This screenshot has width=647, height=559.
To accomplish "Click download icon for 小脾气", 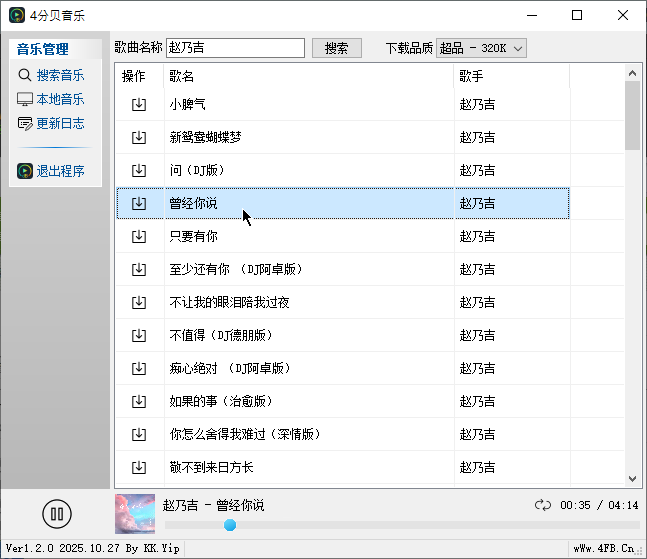I will tap(139, 104).
